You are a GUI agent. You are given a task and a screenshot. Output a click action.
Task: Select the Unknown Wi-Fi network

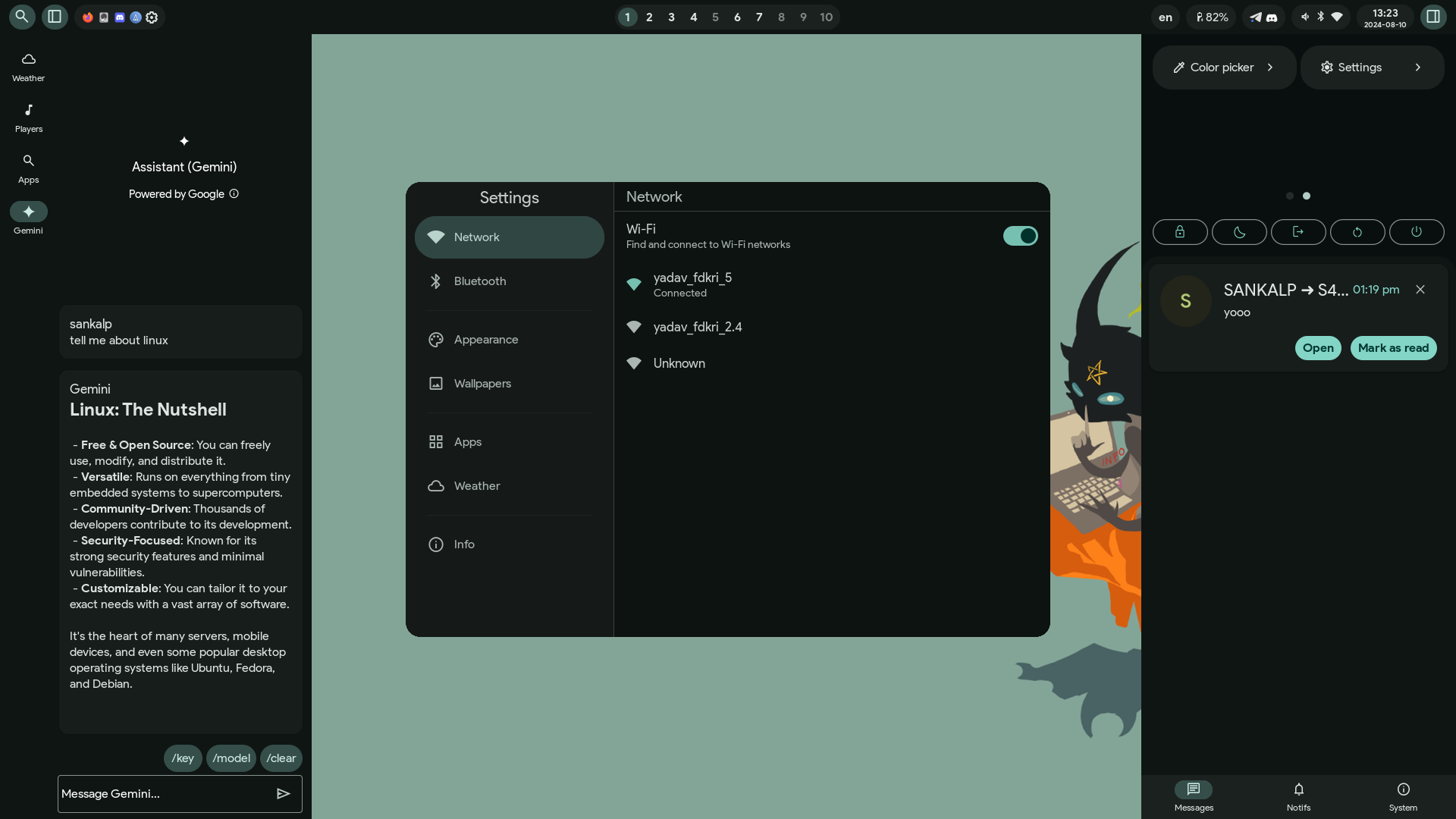(832, 363)
